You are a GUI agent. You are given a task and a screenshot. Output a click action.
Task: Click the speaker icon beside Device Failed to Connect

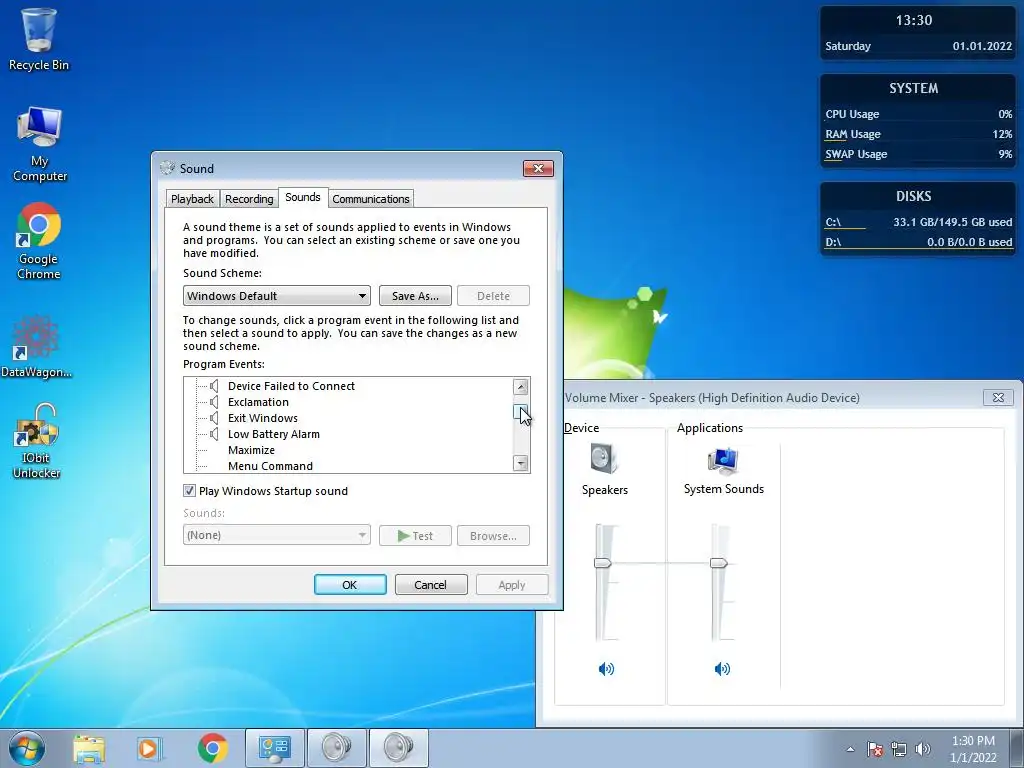pyautogui.click(x=214, y=386)
